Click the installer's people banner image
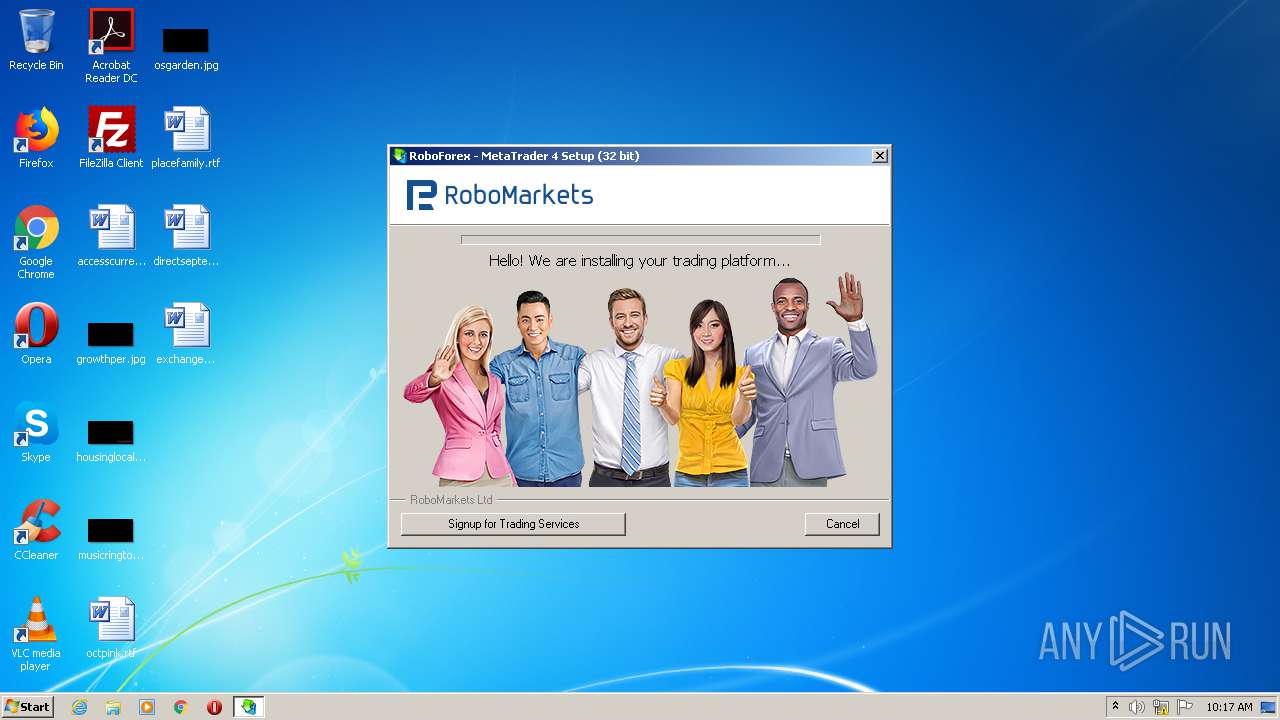 pyautogui.click(x=640, y=380)
